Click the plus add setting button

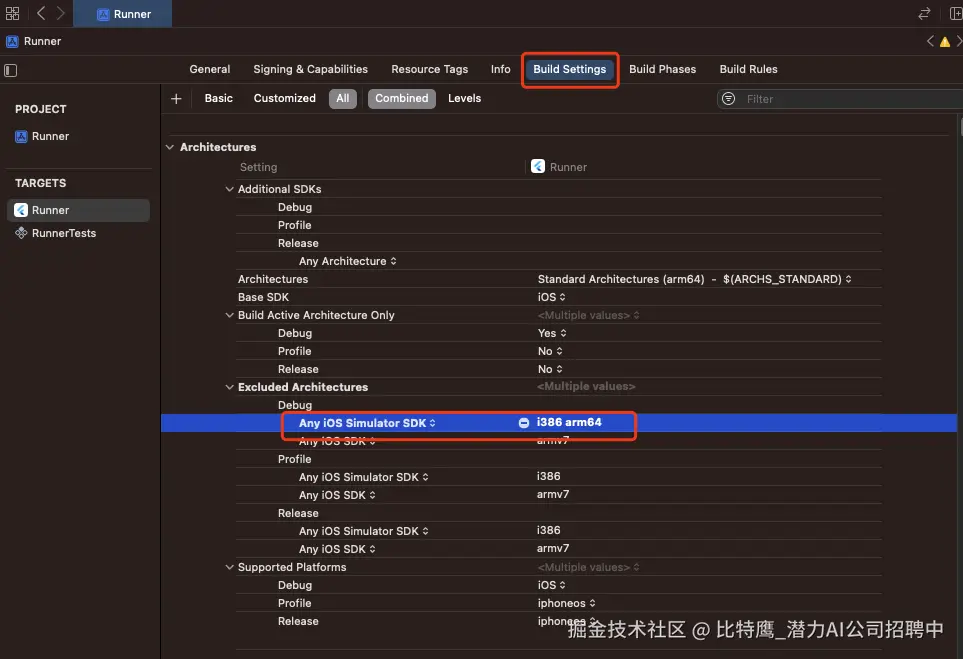(x=176, y=99)
